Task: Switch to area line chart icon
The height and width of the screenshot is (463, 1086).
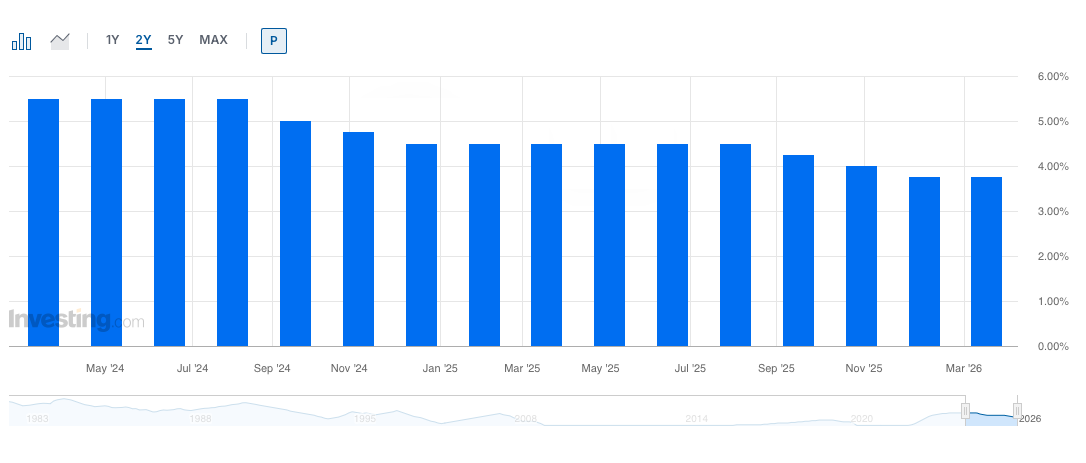Action: click(60, 41)
